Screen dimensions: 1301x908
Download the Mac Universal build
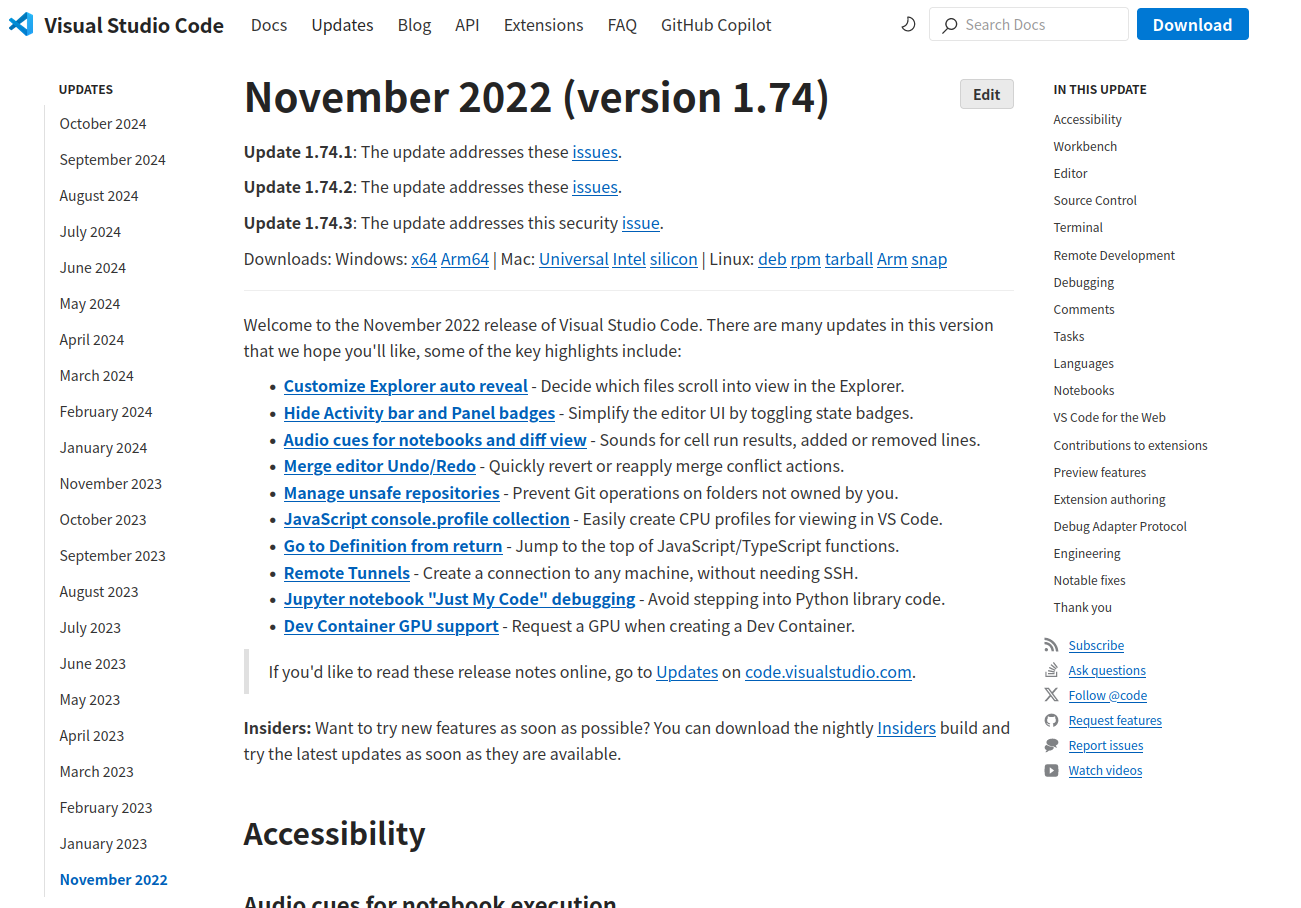tap(574, 259)
